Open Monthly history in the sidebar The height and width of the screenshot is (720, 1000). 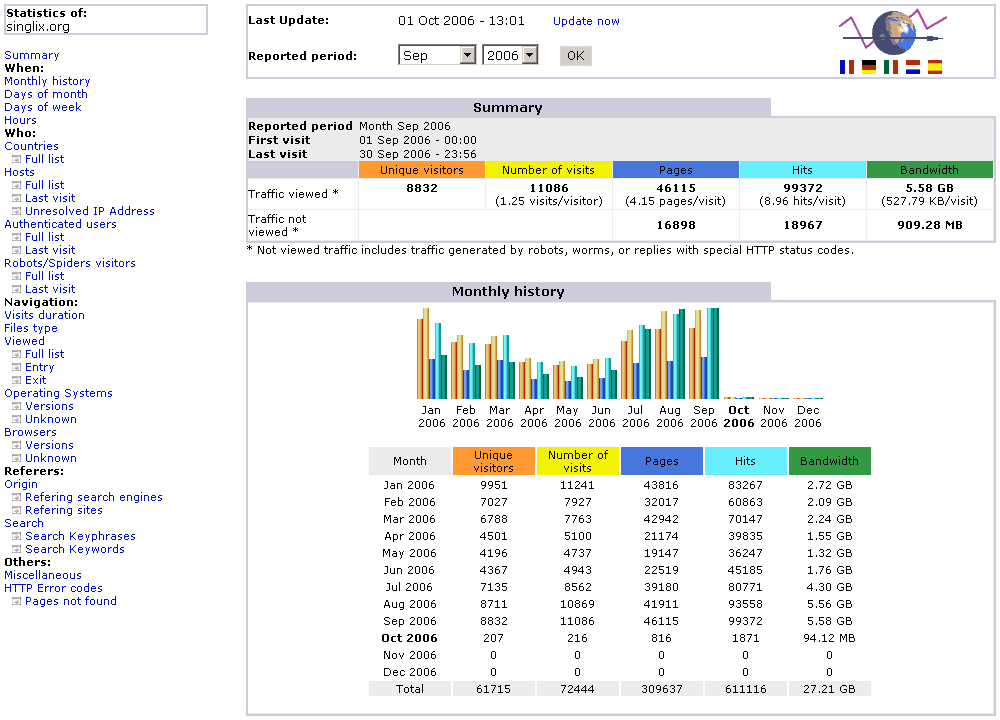click(x=47, y=81)
